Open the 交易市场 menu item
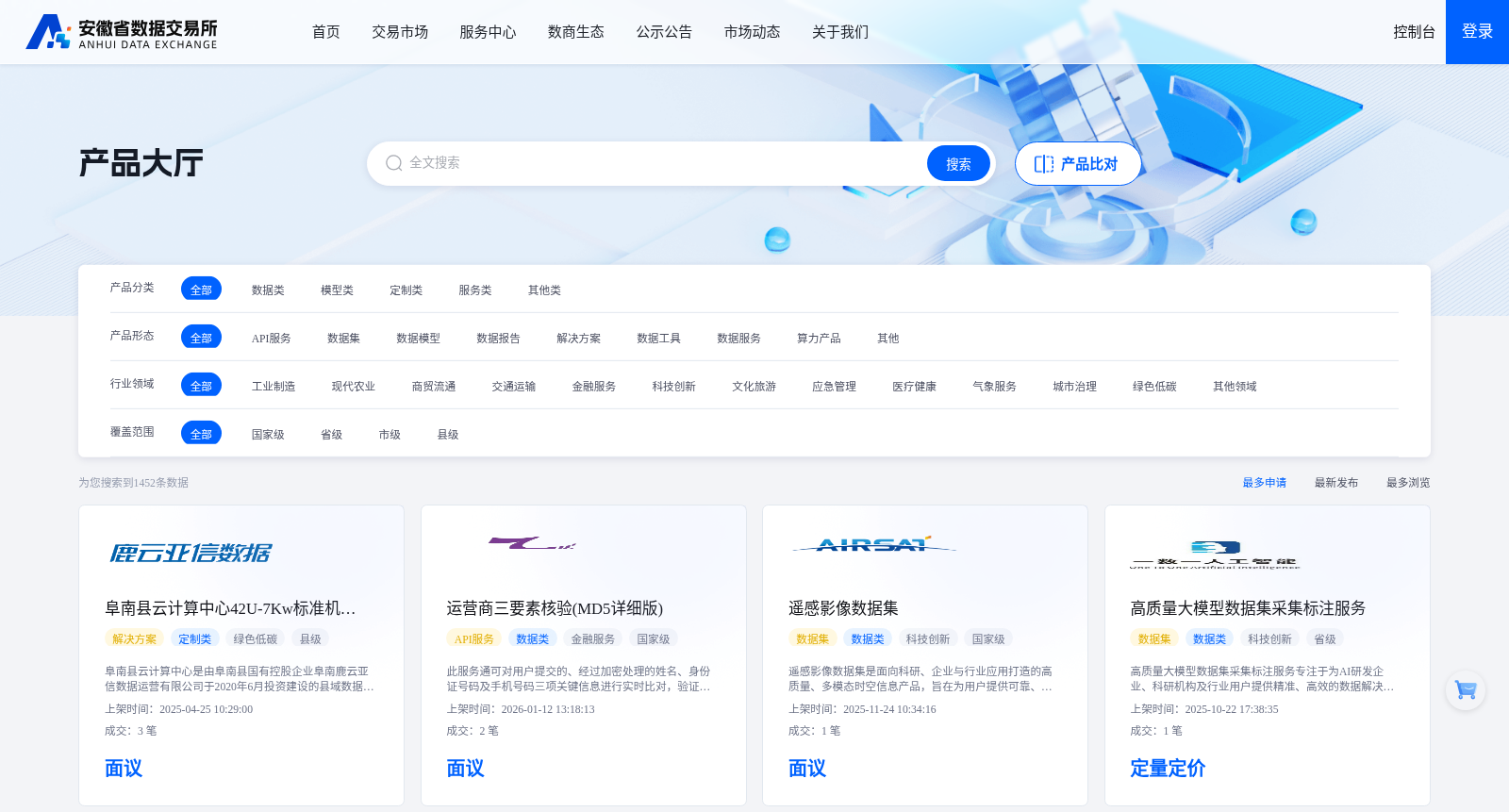Screen dimensions: 1509x812 click(400, 32)
